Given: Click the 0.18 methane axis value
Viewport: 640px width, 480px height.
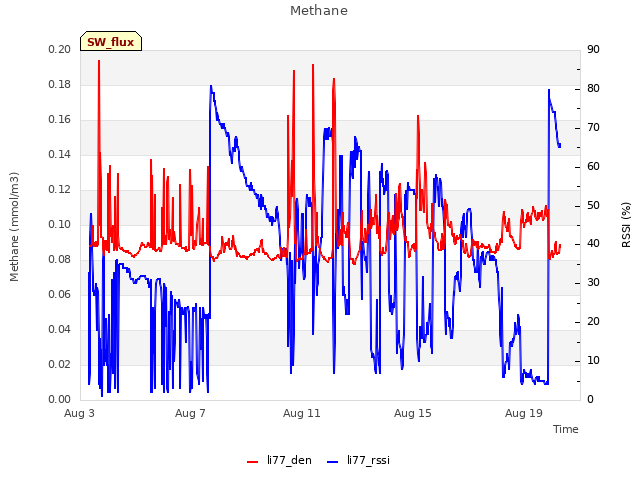Looking at the screenshot, I should tap(60, 84).
